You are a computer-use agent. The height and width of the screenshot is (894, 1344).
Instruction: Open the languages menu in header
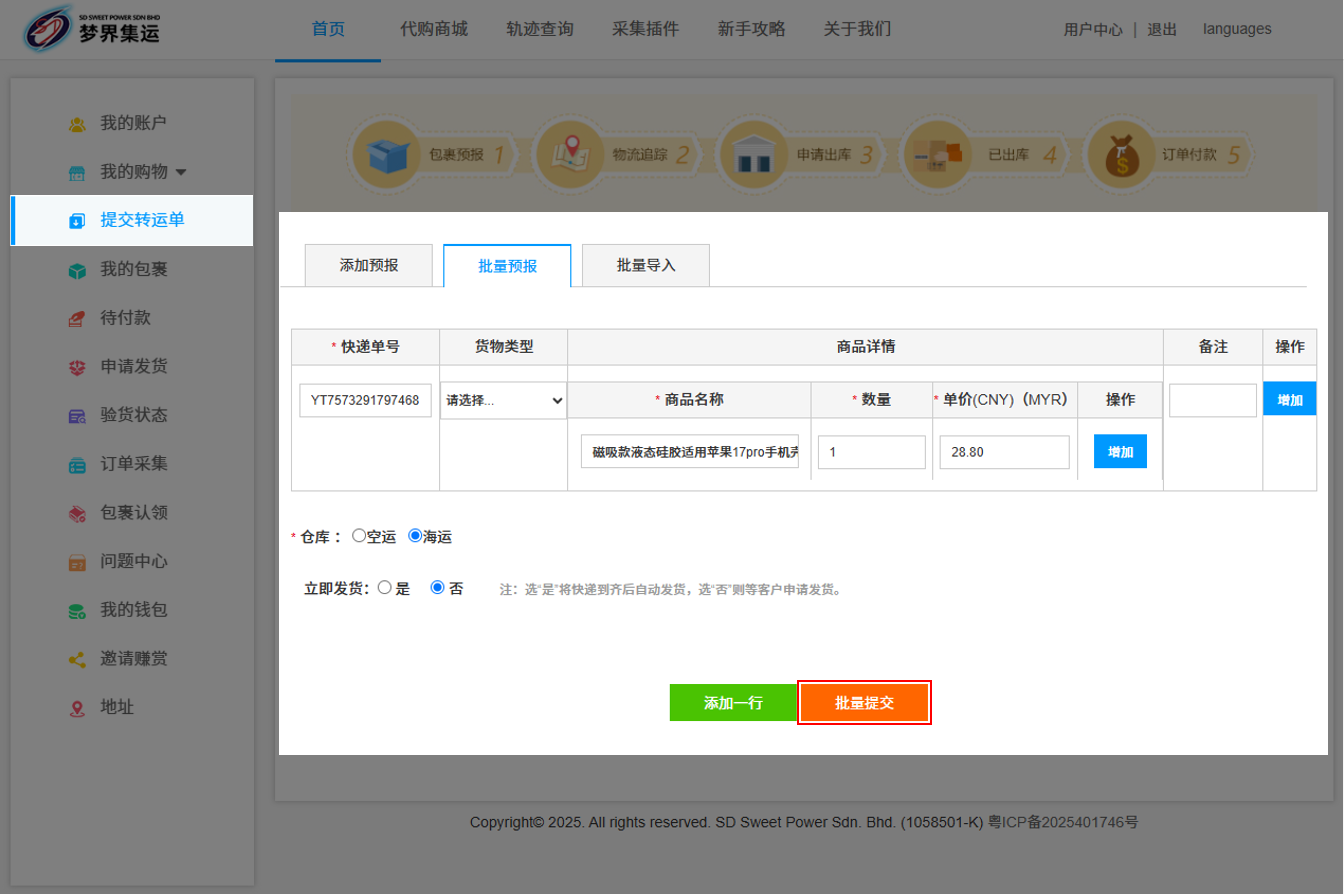tap(1237, 29)
